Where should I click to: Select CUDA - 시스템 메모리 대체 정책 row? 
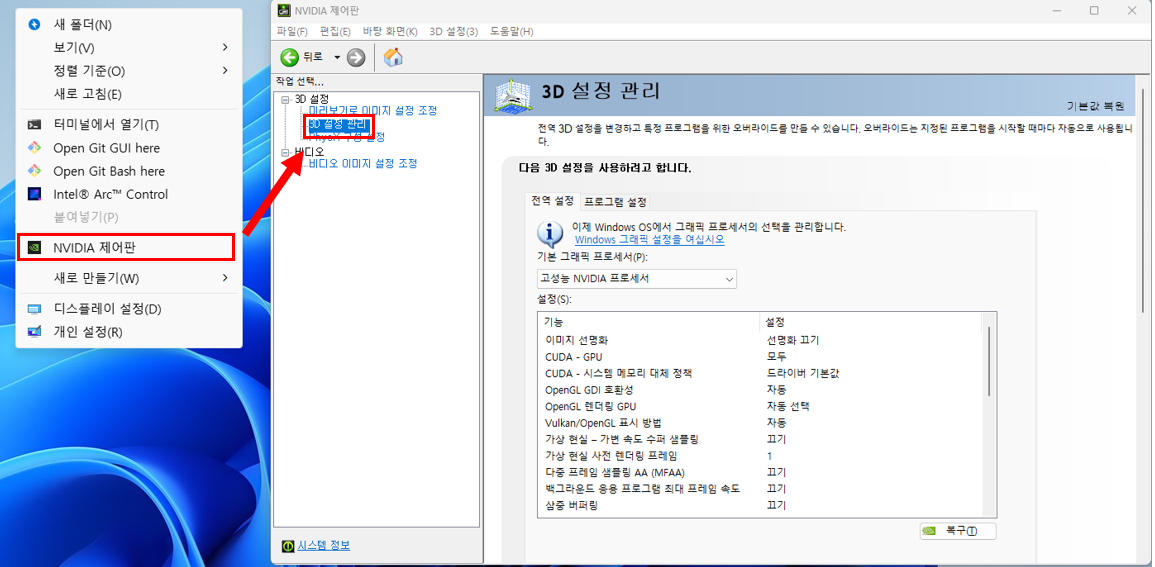pyautogui.click(x=759, y=373)
